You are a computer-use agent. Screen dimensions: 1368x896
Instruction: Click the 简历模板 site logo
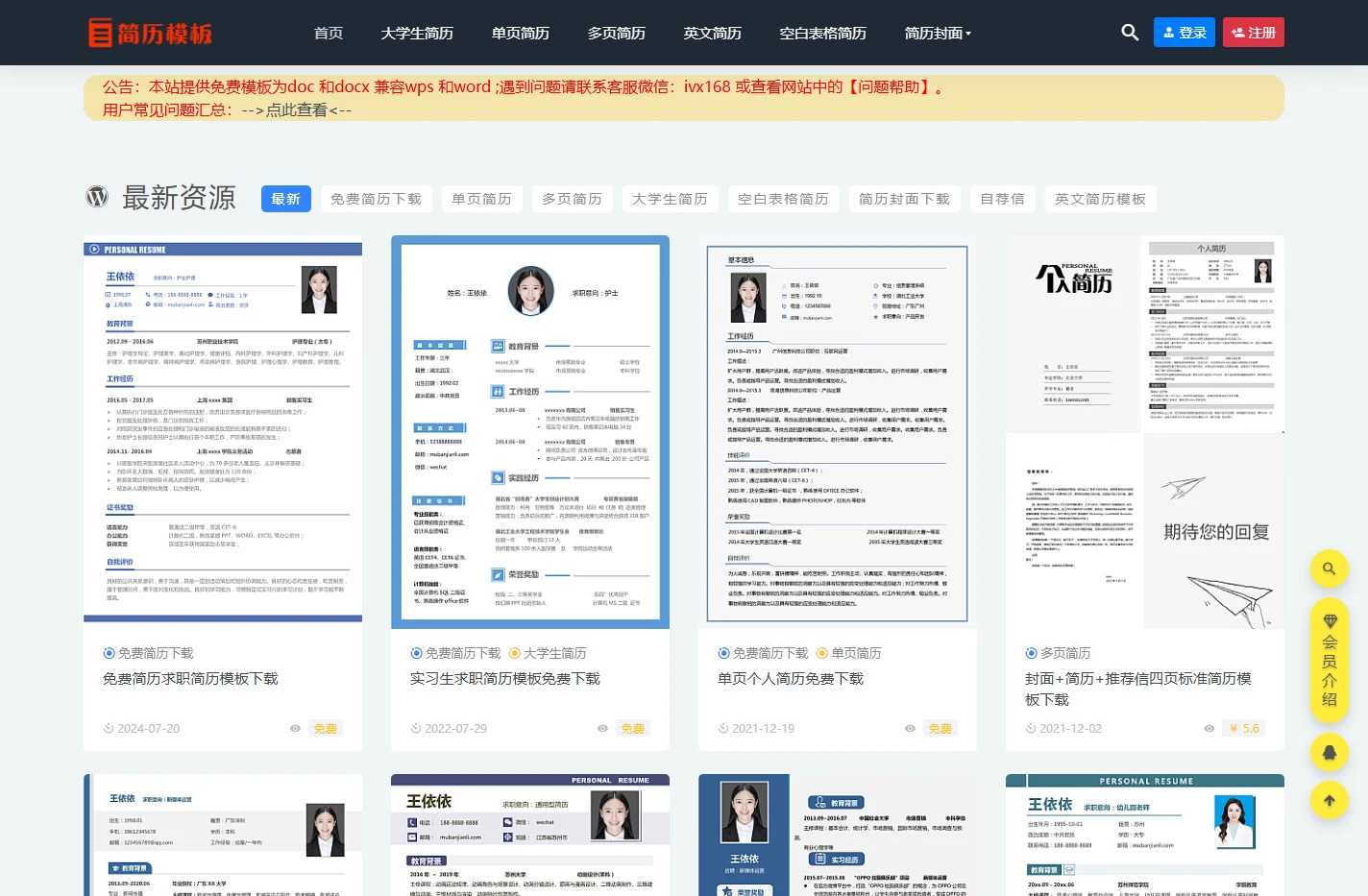point(150,34)
